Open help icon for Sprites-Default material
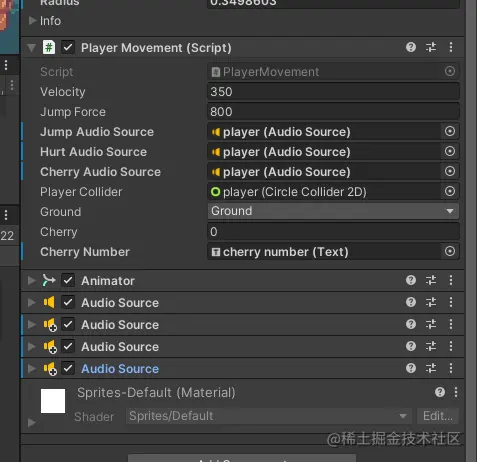Viewport: 477px width, 462px height. 440,392
